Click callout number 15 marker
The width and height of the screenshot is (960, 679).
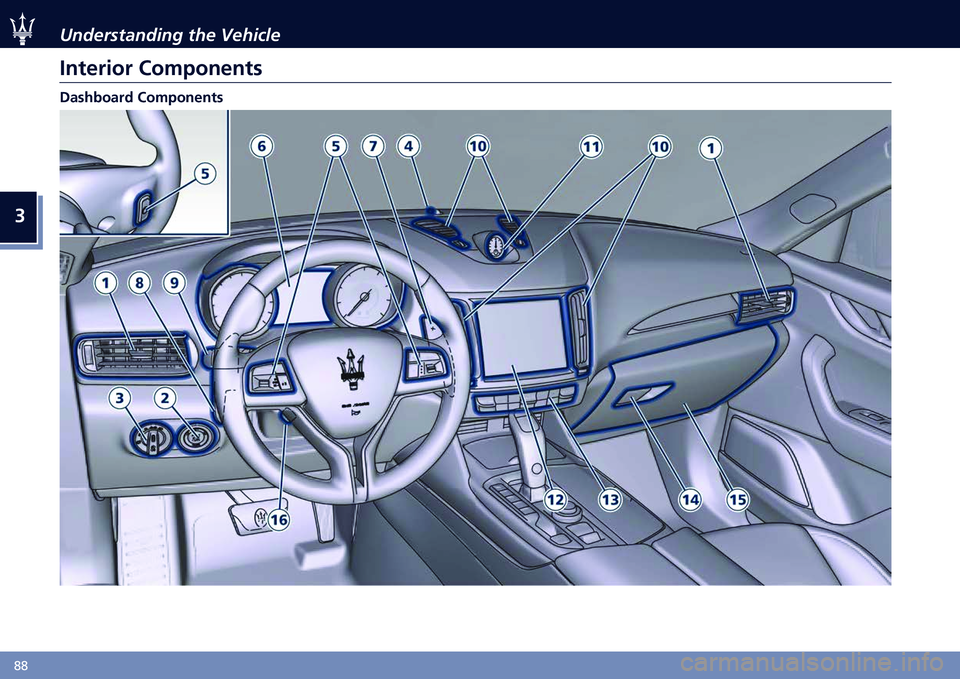coord(738,500)
